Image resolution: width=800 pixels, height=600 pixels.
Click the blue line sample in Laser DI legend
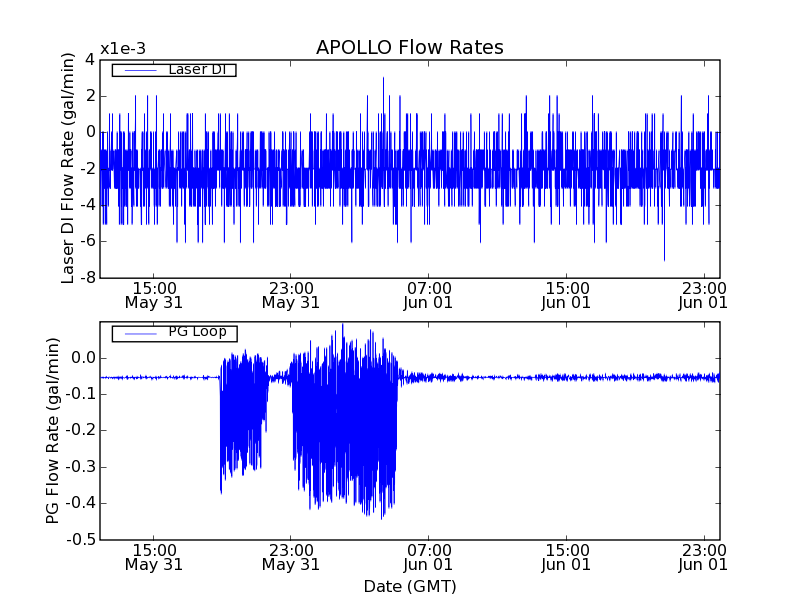coord(140,70)
